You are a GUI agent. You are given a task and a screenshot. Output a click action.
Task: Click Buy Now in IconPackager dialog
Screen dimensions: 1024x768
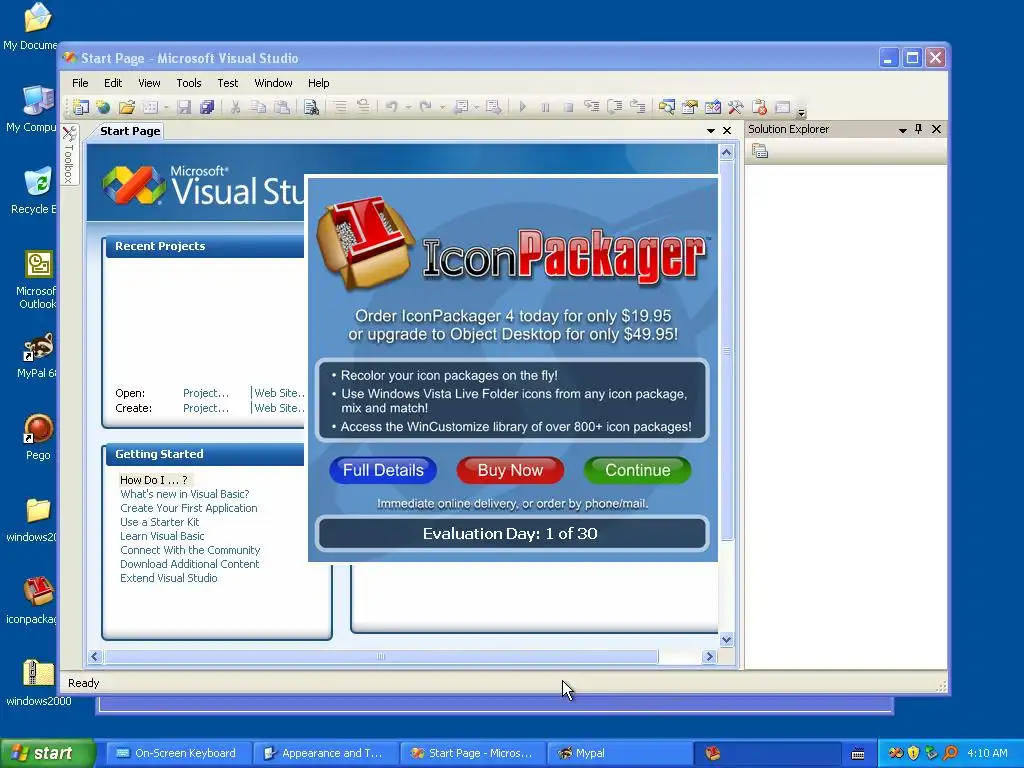(510, 470)
